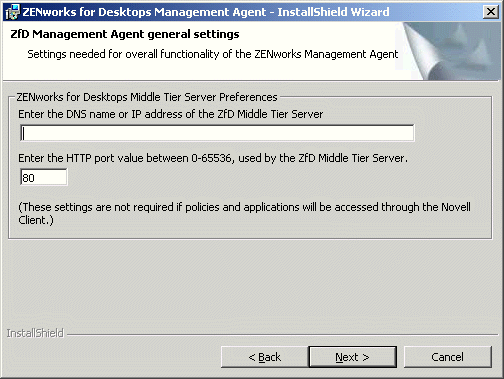Click the note about the Novell Client
The height and width of the screenshot is (379, 504).
coord(244,213)
